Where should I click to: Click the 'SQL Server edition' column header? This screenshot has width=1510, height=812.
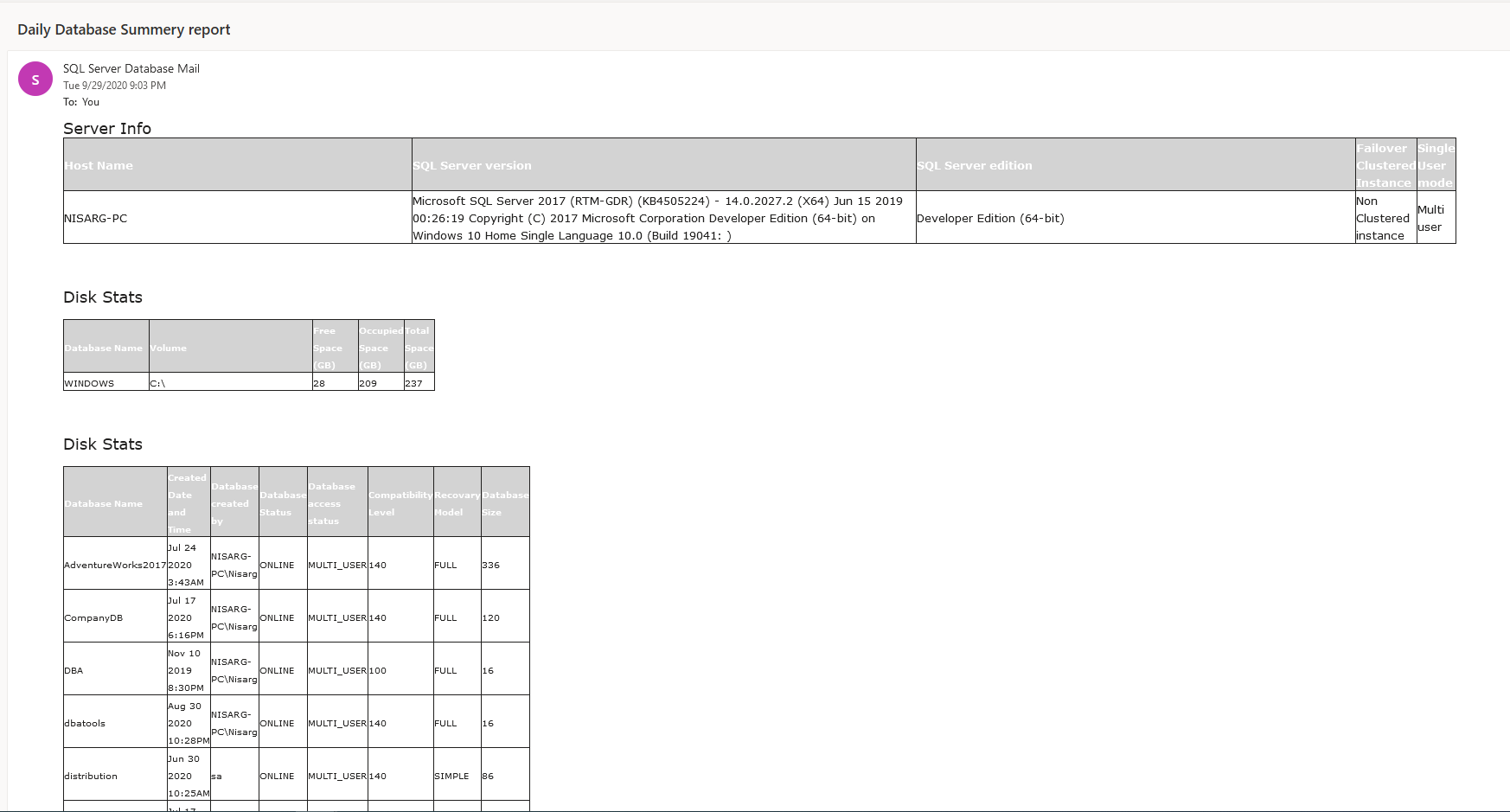pyautogui.click(x=1136, y=165)
